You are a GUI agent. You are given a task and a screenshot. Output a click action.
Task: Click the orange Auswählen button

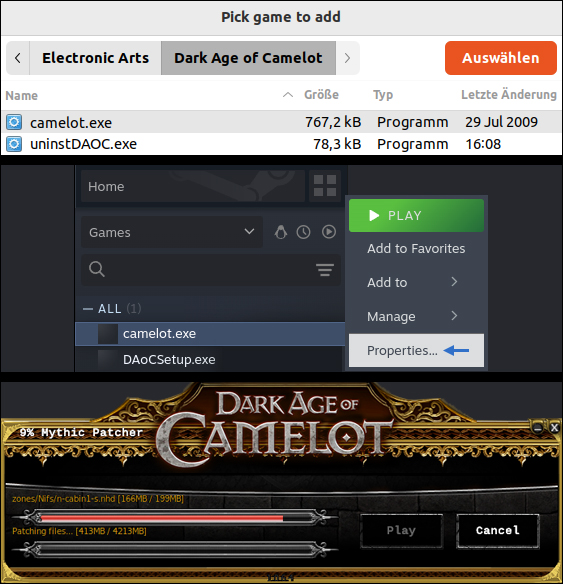pyautogui.click(x=501, y=58)
